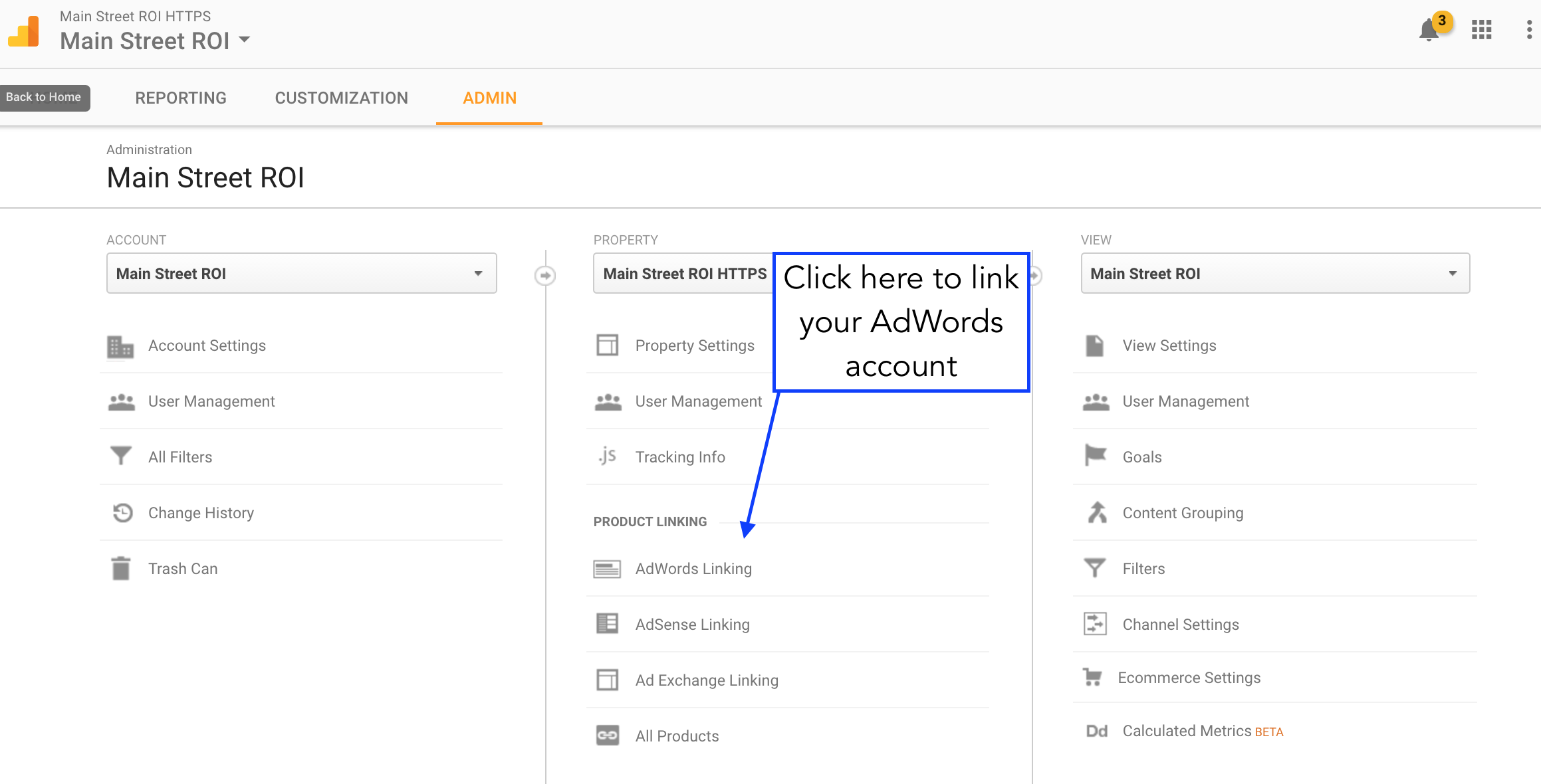Viewport: 1541px width, 784px height.
Task: Open Tracking Info under Property
Action: click(679, 457)
